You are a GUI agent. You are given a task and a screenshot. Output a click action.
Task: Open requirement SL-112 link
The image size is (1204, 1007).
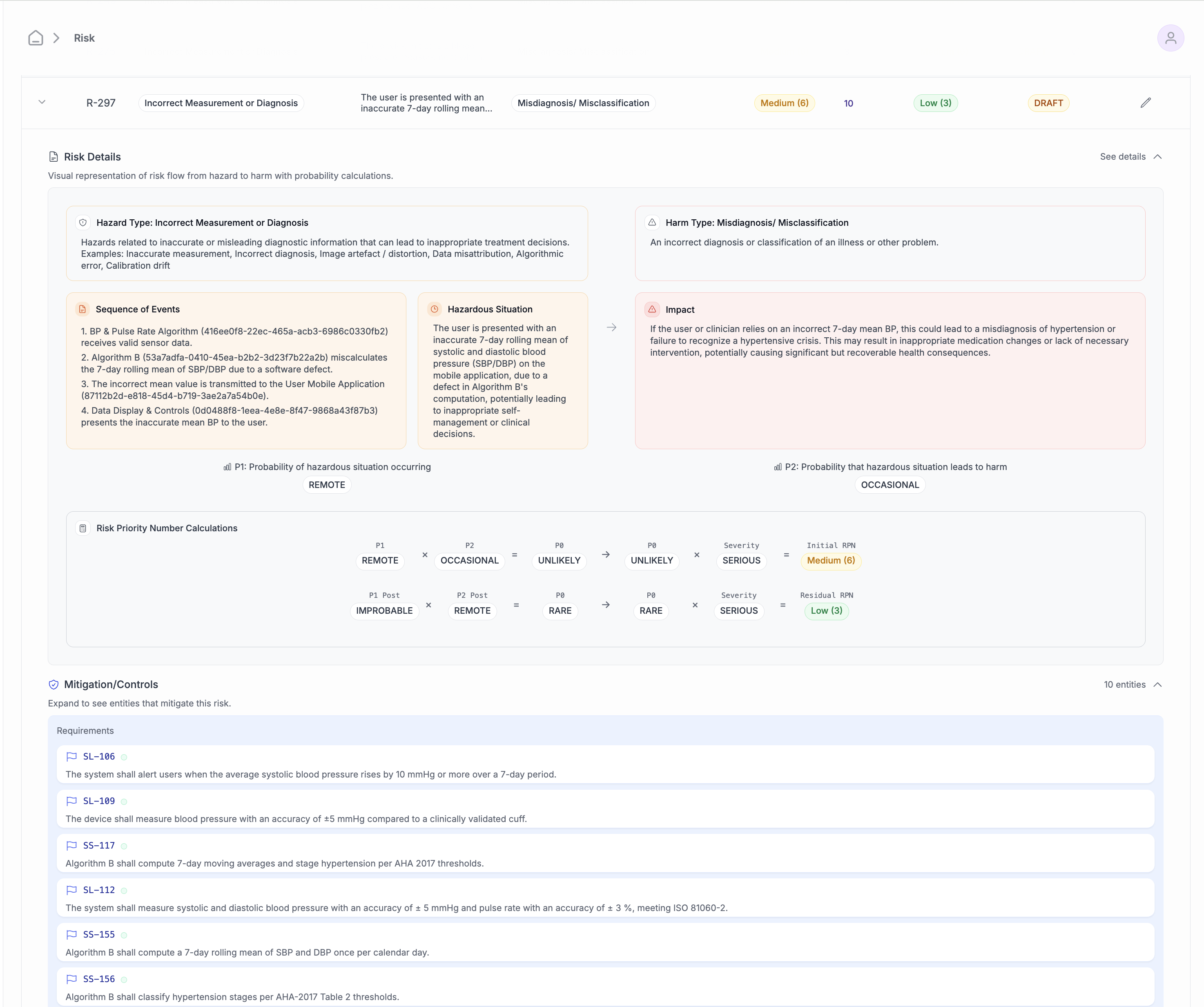point(98,890)
